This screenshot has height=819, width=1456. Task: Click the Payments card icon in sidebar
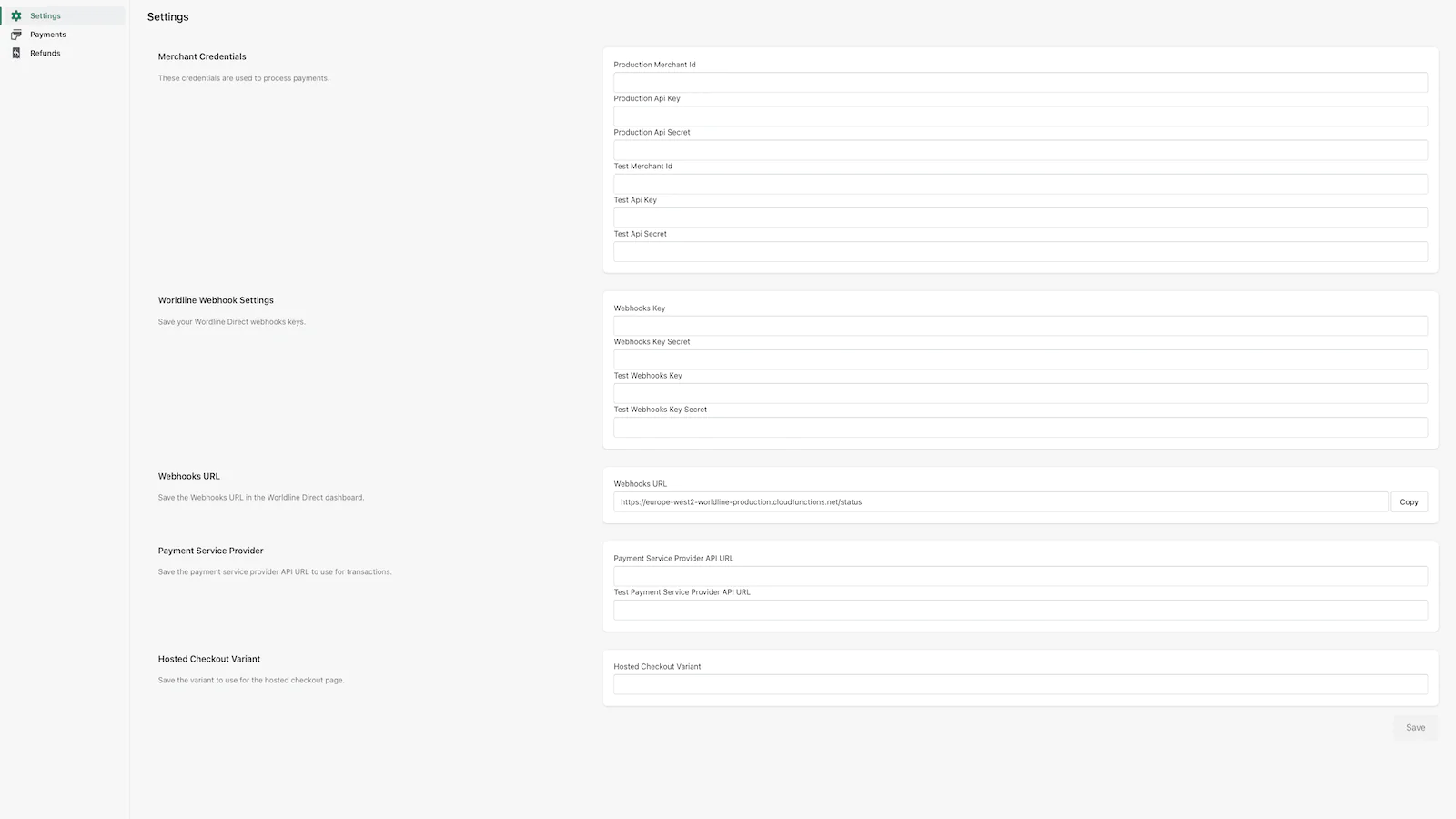coord(16,35)
